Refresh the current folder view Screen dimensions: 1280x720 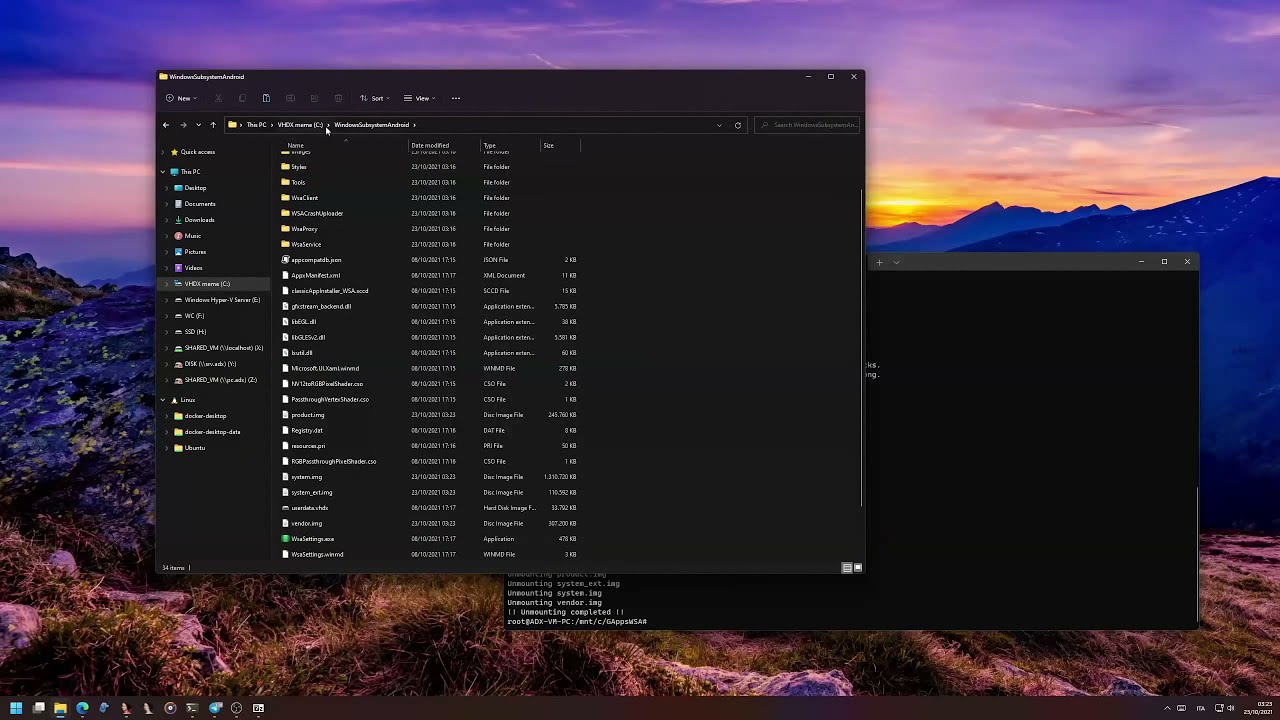pyautogui.click(x=738, y=125)
